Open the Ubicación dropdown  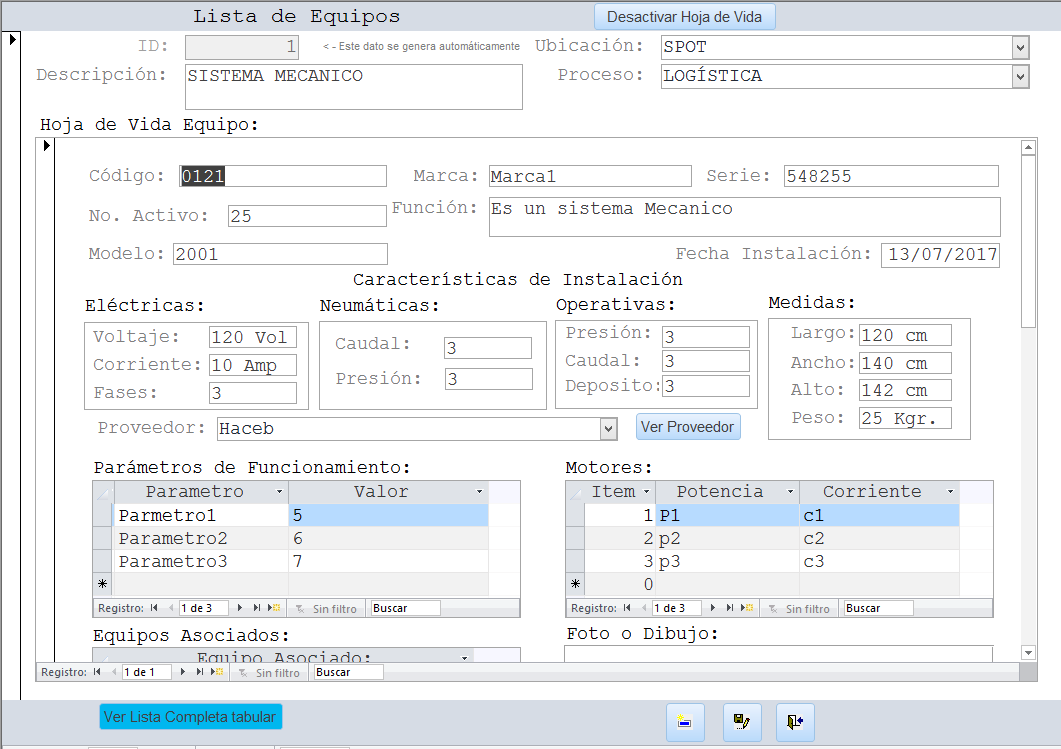[x=1020, y=47]
